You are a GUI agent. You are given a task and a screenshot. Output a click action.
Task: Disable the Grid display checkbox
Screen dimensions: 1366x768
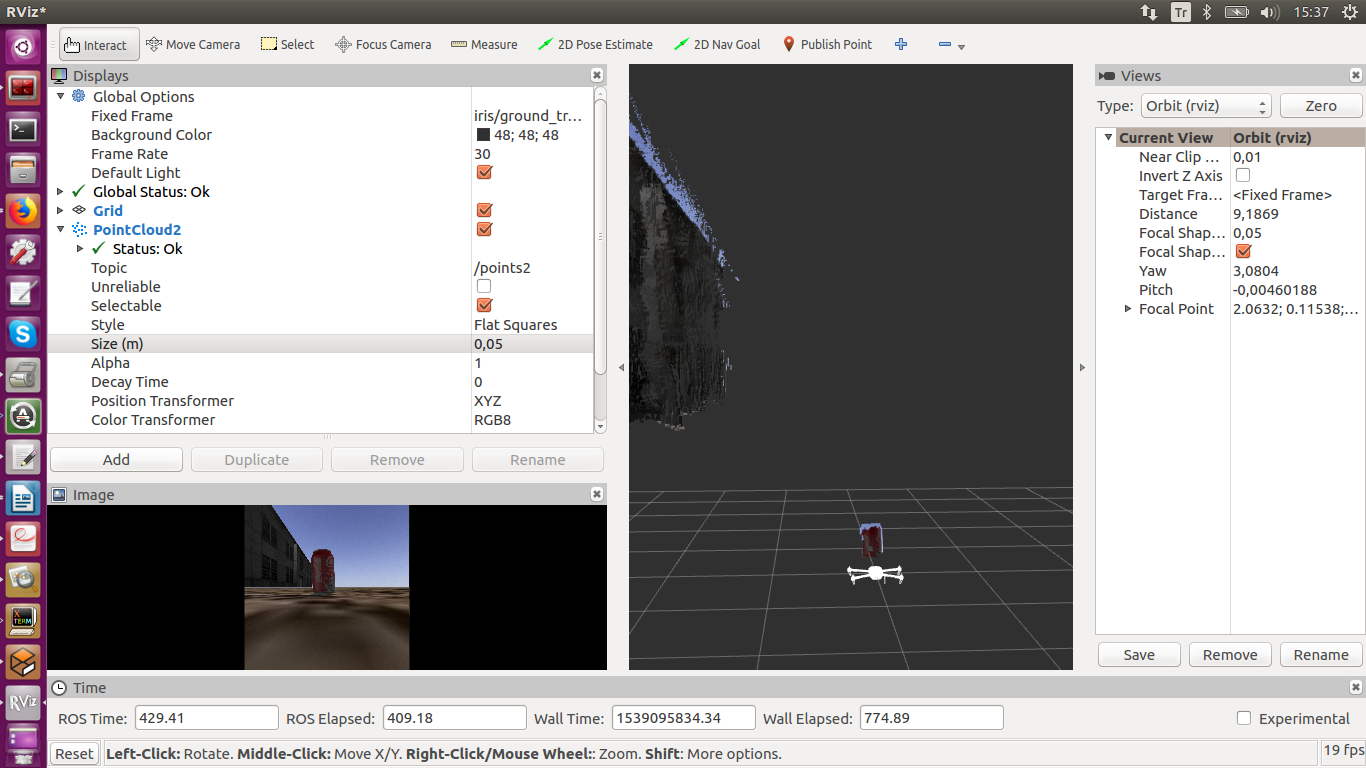click(x=484, y=210)
